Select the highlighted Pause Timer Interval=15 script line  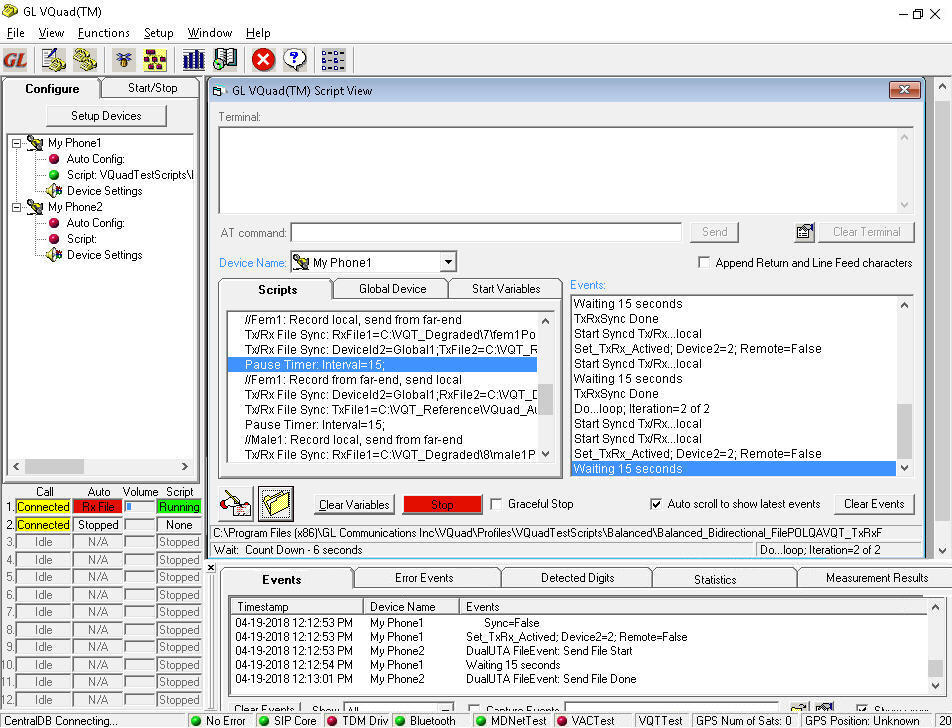[x=382, y=365]
